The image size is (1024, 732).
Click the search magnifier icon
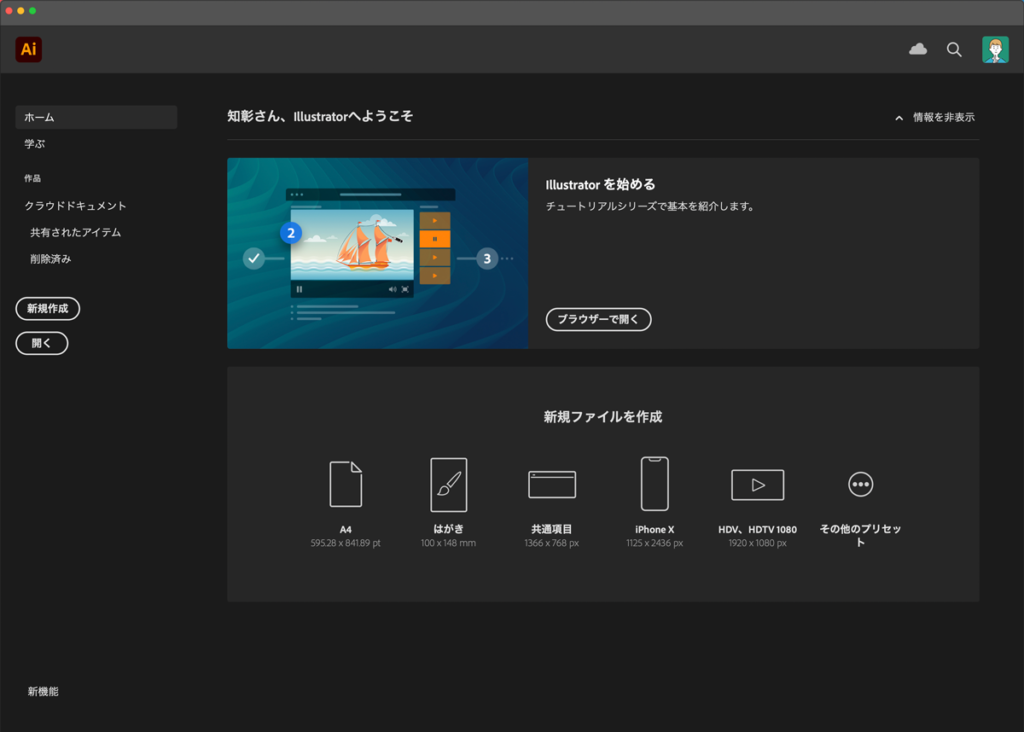(954, 50)
